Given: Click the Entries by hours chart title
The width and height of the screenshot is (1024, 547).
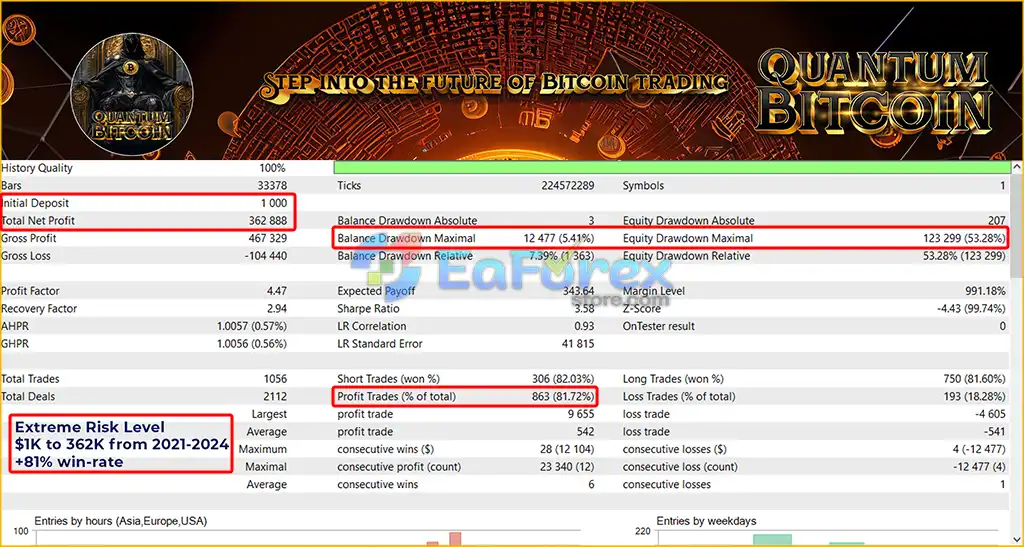Looking at the screenshot, I should (x=121, y=521).
